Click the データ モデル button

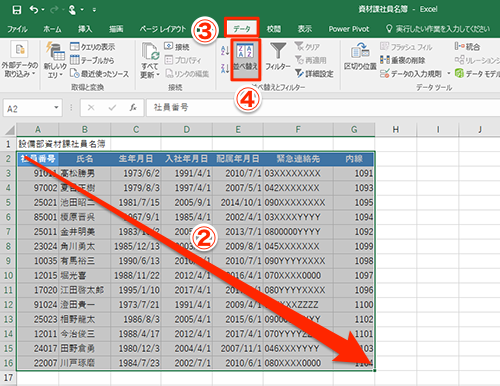[477, 73]
